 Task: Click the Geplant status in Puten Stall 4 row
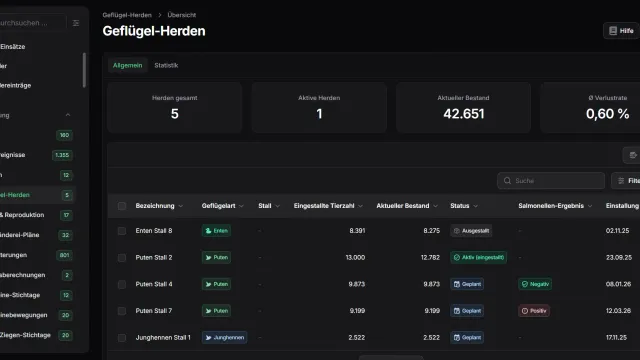coord(467,284)
